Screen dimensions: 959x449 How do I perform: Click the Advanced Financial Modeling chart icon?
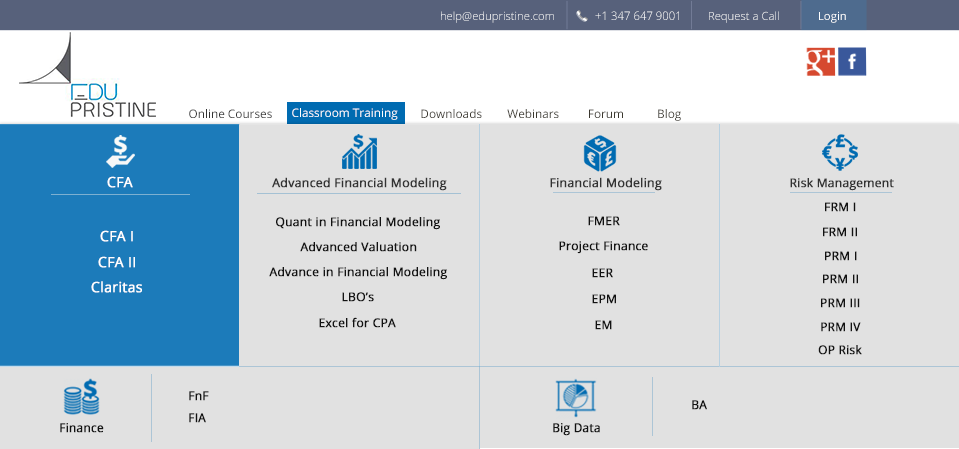click(359, 152)
